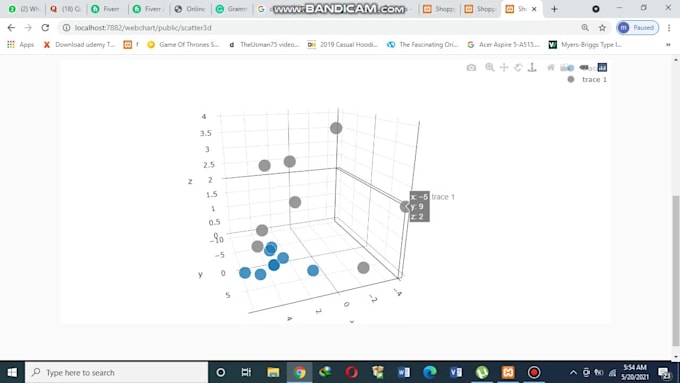Toggle trace 1 in the legend
Screen dimensions: 680x383
click(587, 79)
